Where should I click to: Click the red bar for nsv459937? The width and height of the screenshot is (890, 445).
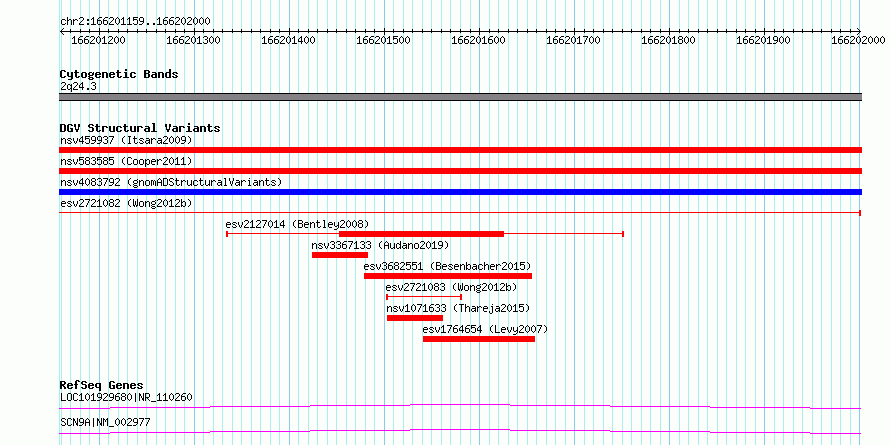pos(460,150)
